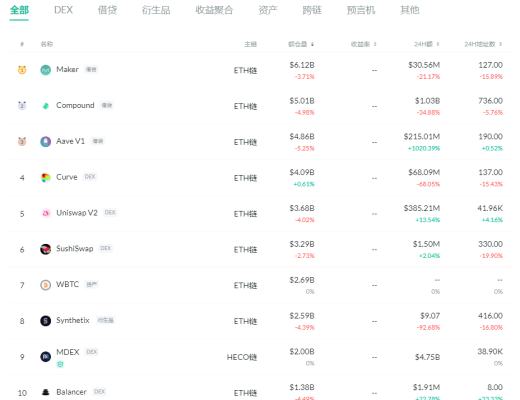Click Synthetix's $9.07 24H amount
The width and height of the screenshot is (520, 400).
coord(430,316)
